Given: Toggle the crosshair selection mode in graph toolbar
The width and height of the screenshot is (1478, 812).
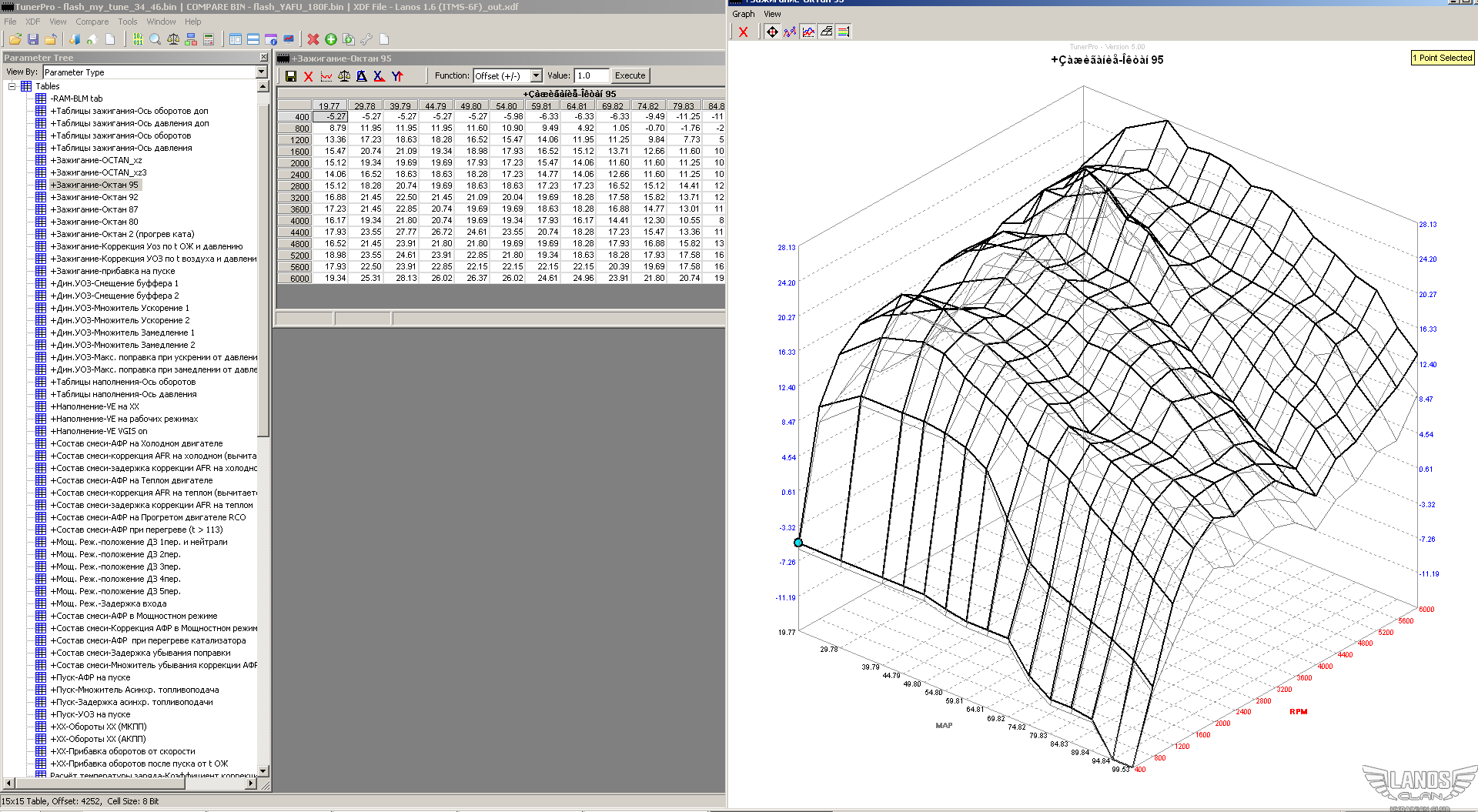Looking at the screenshot, I should click(772, 32).
